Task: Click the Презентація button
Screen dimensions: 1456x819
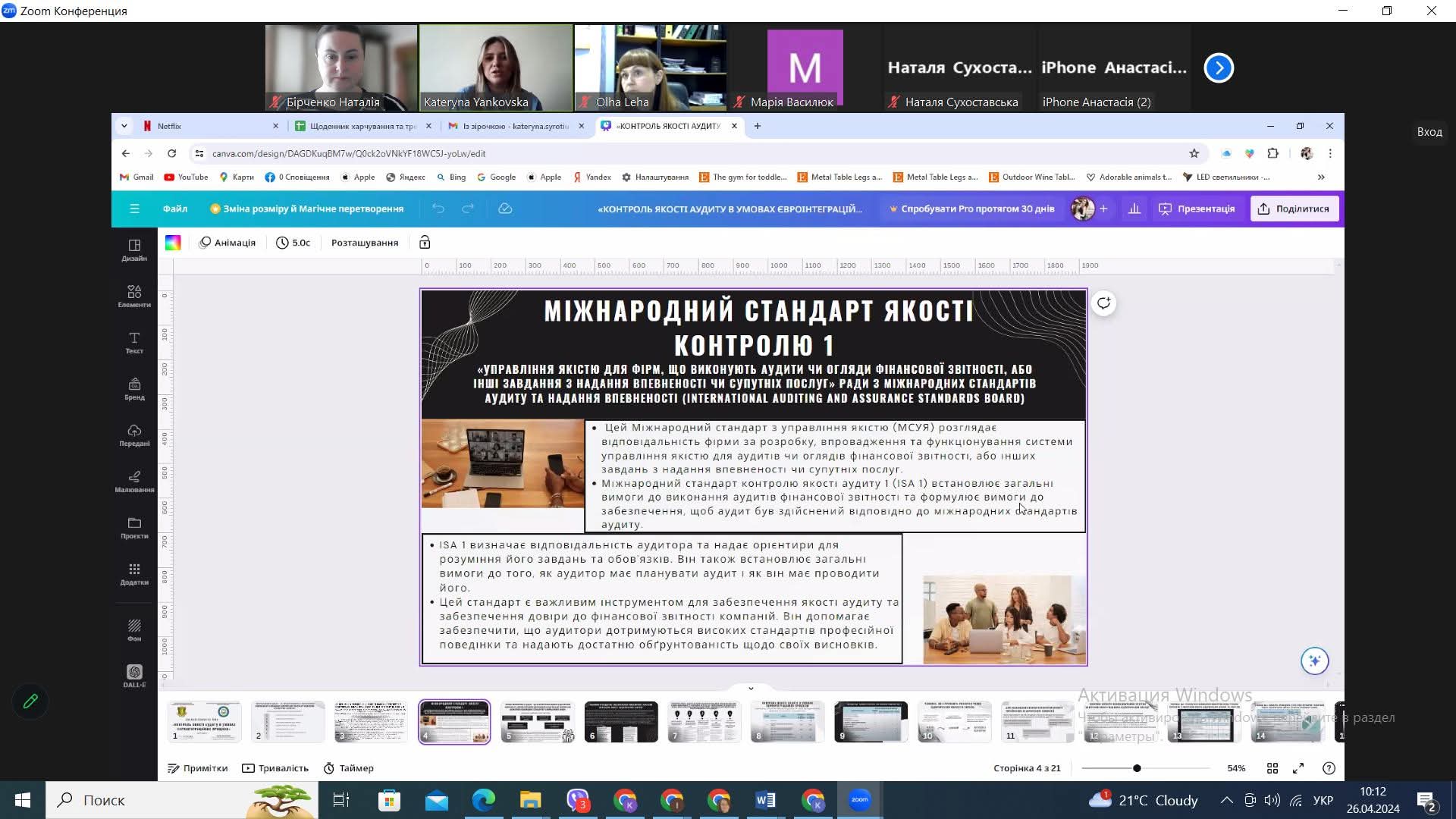Action: (1197, 209)
